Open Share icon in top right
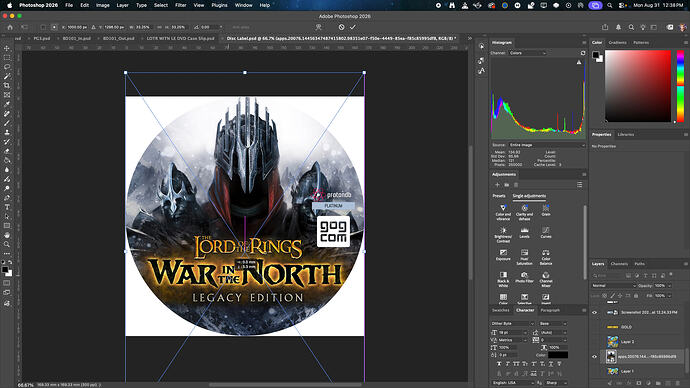The height and width of the screenshot is (388, 690). click(x=605, y=27)
